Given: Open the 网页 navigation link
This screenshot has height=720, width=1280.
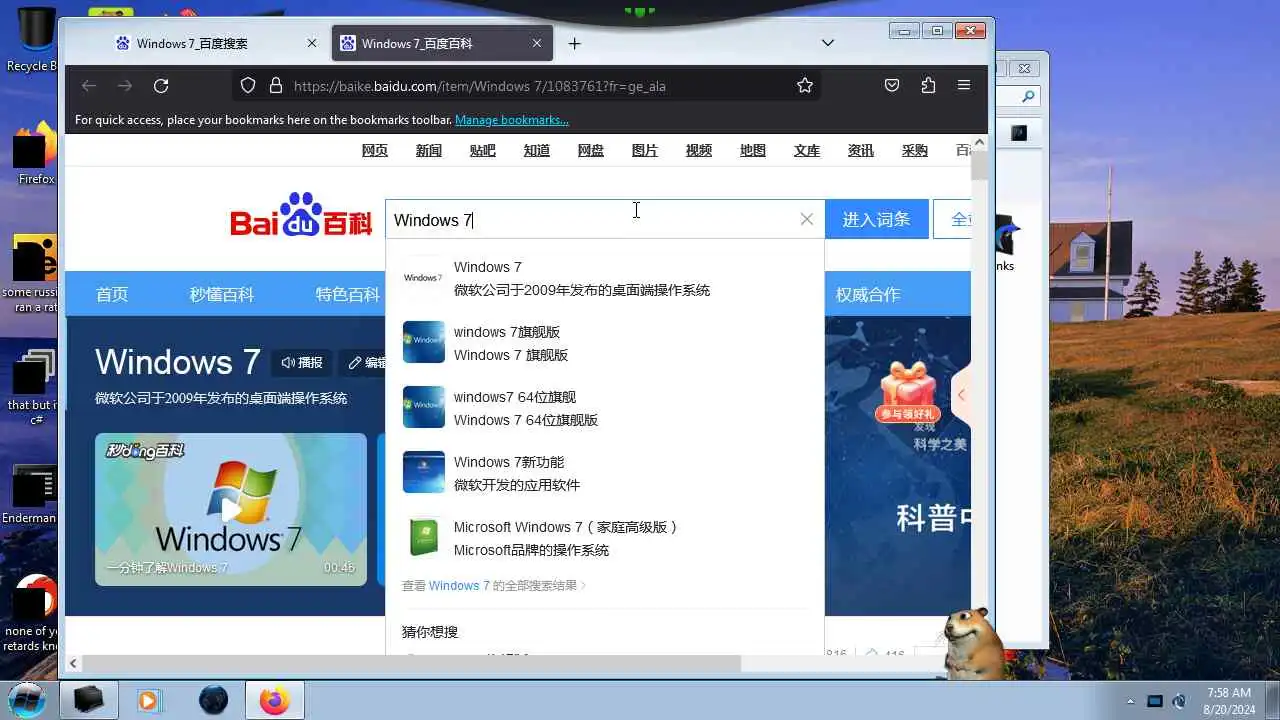Looking at the screenshot, I should [375, 150].
